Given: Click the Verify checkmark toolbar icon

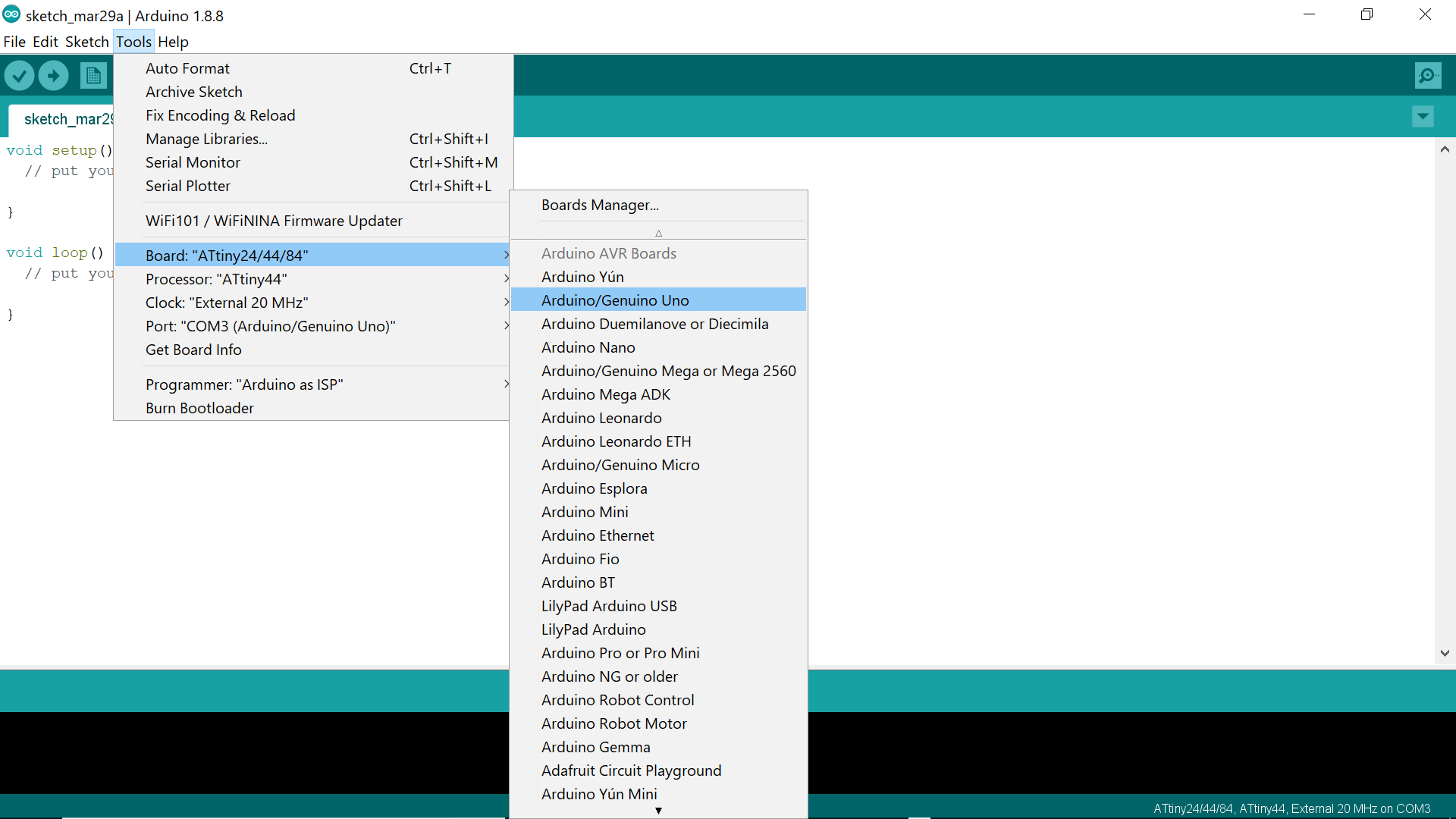Looking at the screenshot, I should coord(20,75).
